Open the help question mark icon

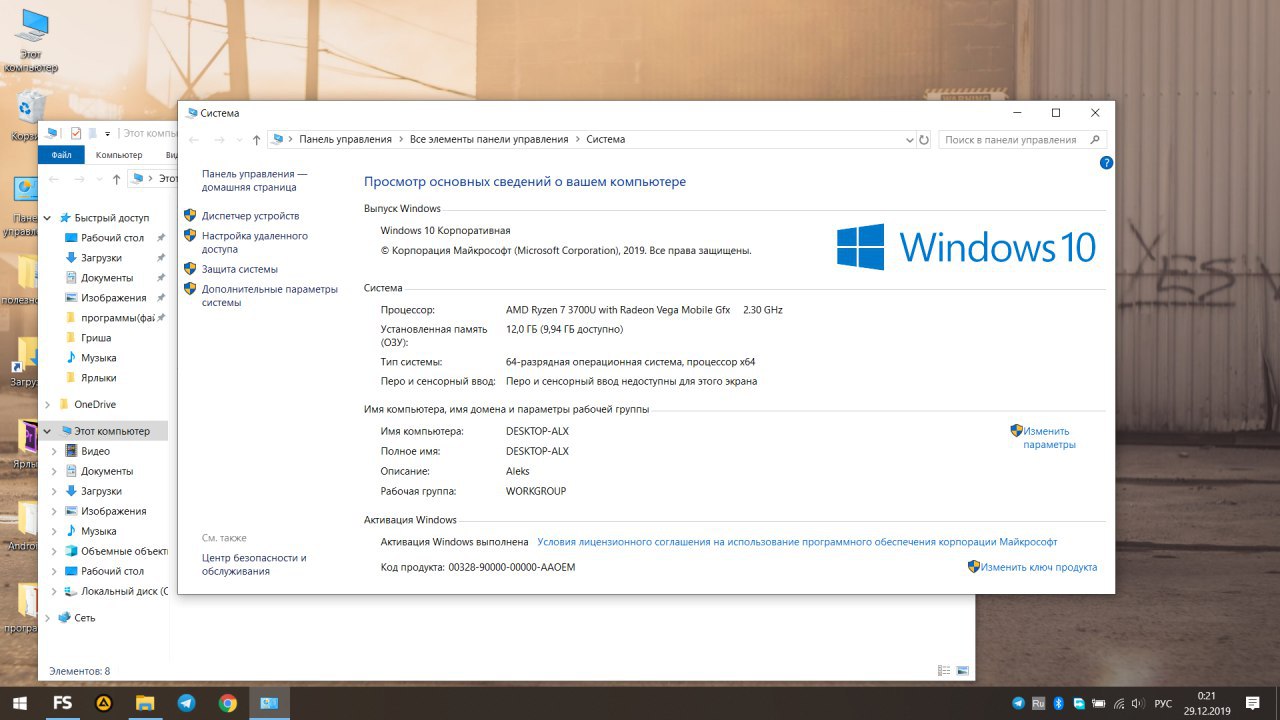click(x=1106, y=162)
